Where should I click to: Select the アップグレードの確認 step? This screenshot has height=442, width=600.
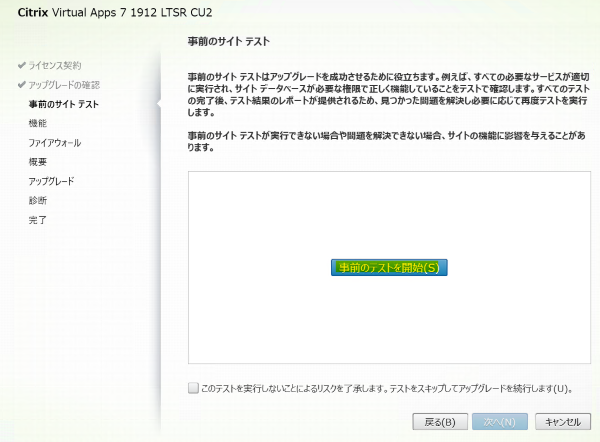click(64, 85)
